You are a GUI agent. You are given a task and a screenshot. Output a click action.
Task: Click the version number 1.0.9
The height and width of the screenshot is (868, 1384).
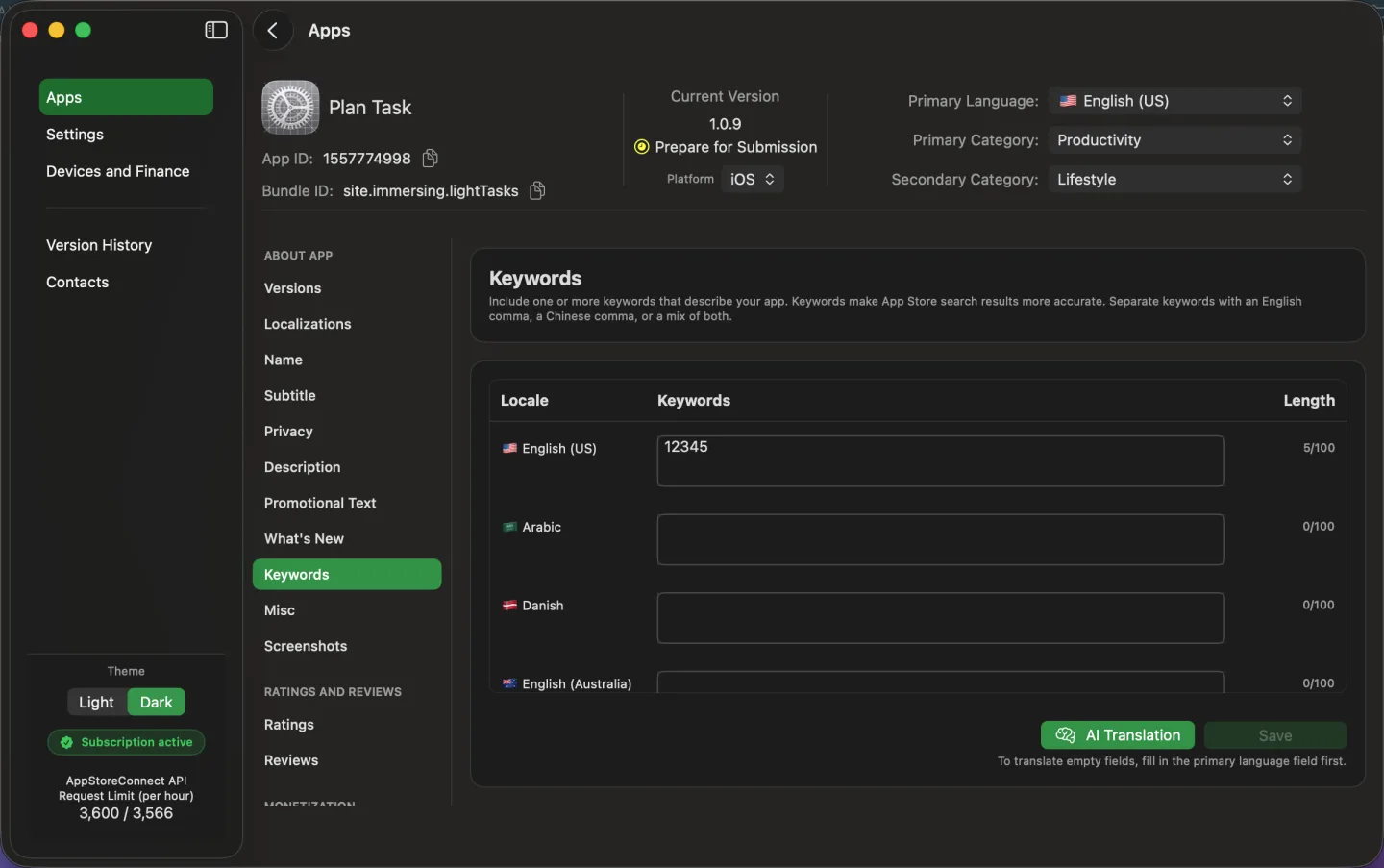(725, 124)
